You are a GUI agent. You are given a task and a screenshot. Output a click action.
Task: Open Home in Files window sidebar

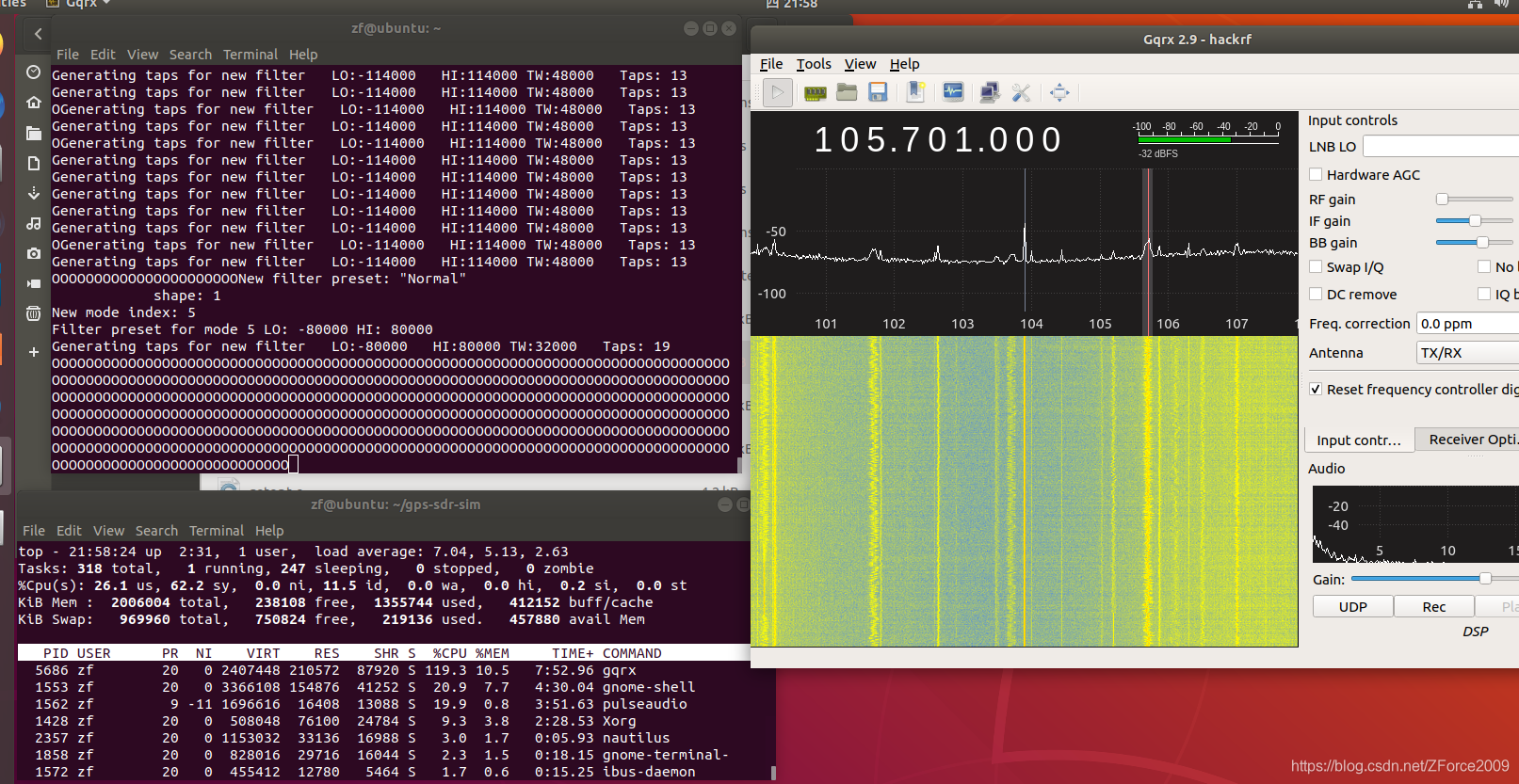(33, 102)
